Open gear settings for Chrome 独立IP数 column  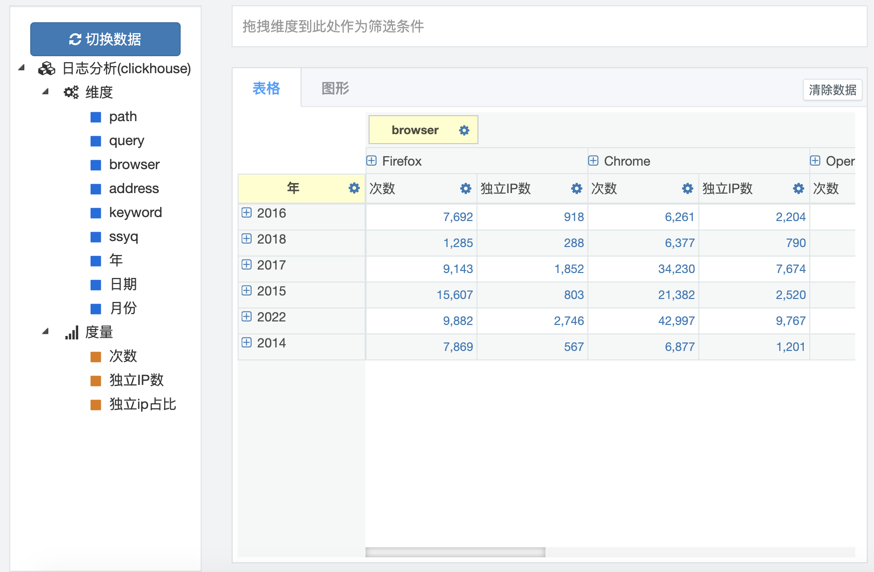coord(798,188)
